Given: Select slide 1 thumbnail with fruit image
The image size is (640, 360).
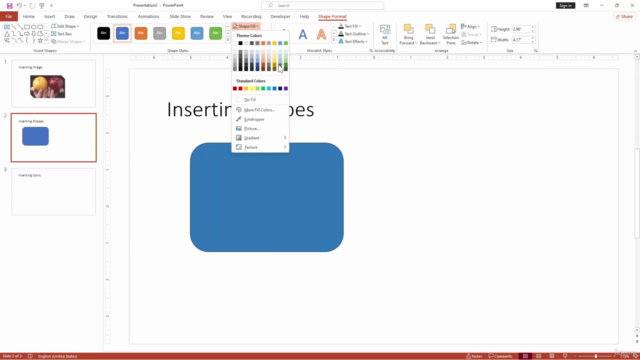Looking at the screenshot, I should click(53, 84).
